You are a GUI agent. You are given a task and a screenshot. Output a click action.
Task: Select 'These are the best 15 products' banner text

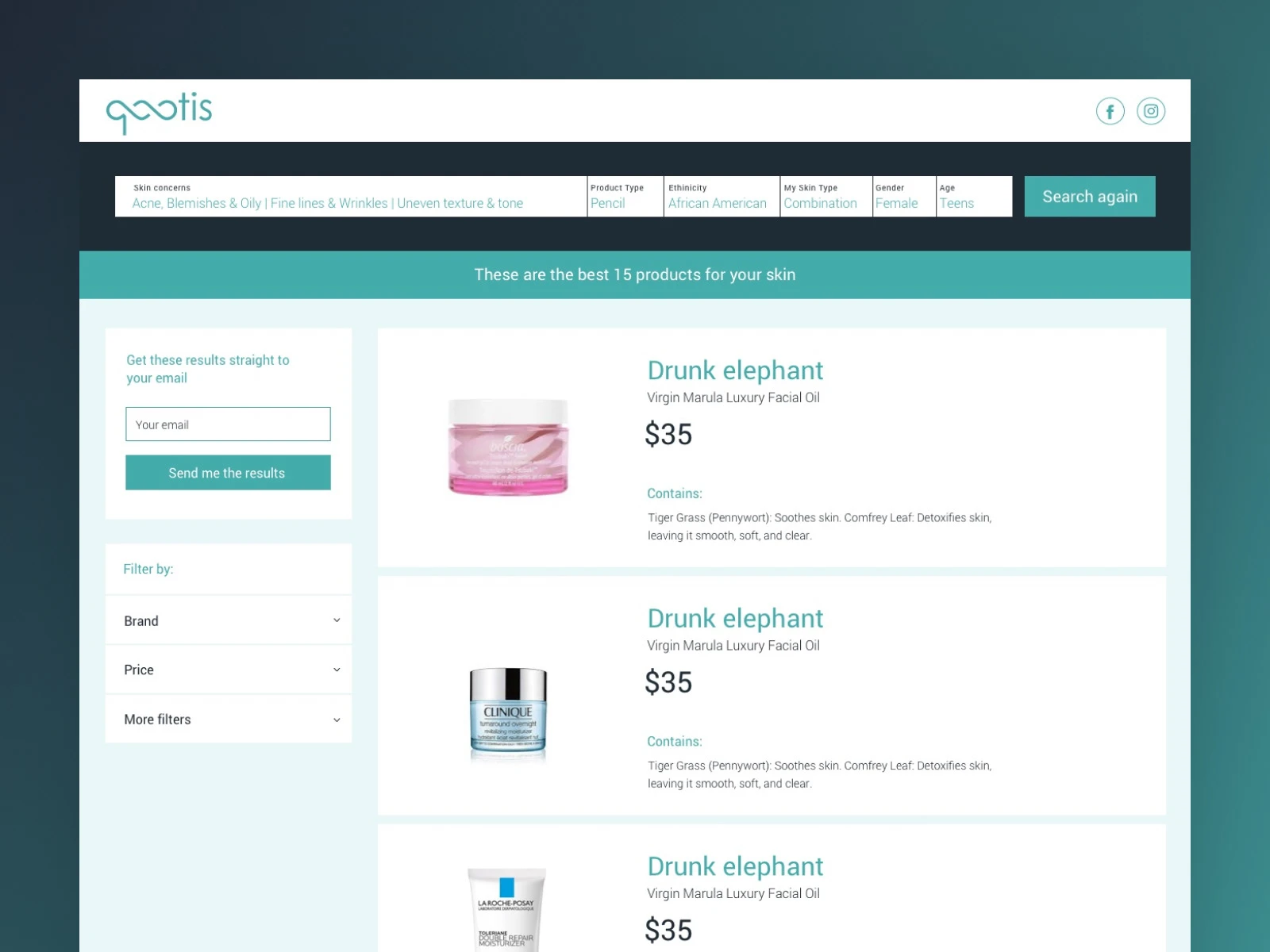[635, 274]
